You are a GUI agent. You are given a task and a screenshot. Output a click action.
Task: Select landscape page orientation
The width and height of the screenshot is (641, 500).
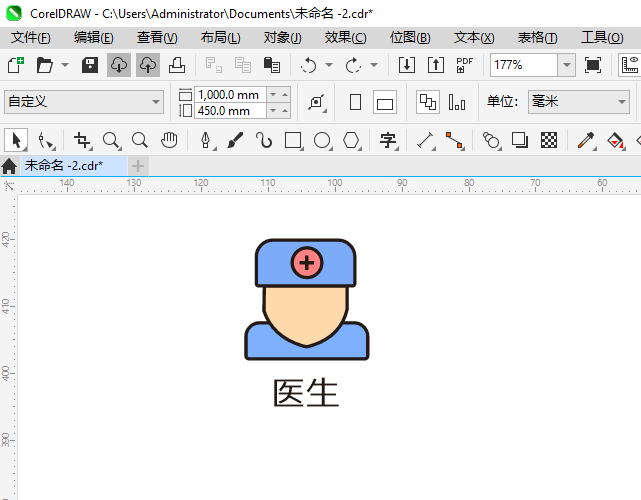click(385, 102)
